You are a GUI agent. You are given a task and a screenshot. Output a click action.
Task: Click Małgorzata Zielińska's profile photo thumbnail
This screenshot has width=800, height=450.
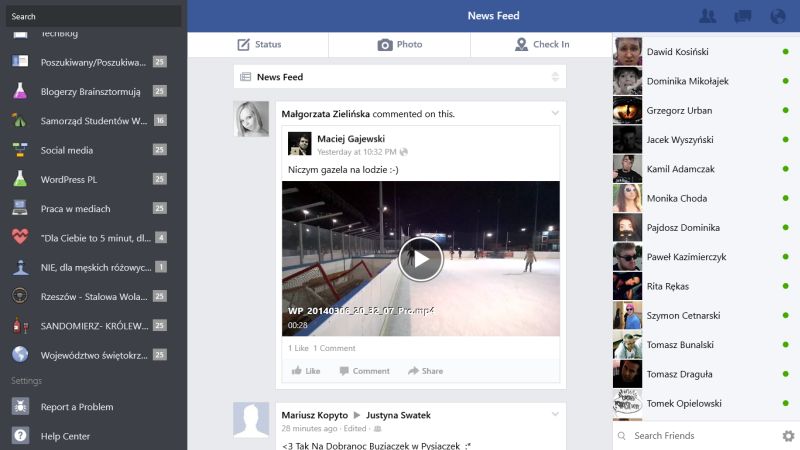[251, 119]
